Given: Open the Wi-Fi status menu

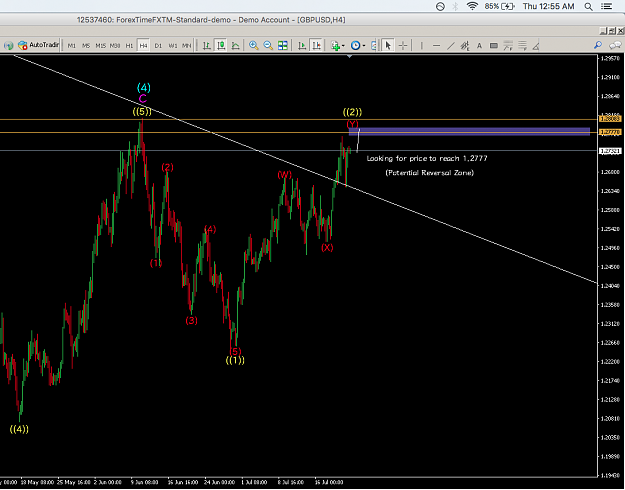Looking at the screenshot, I should [472, 6].
